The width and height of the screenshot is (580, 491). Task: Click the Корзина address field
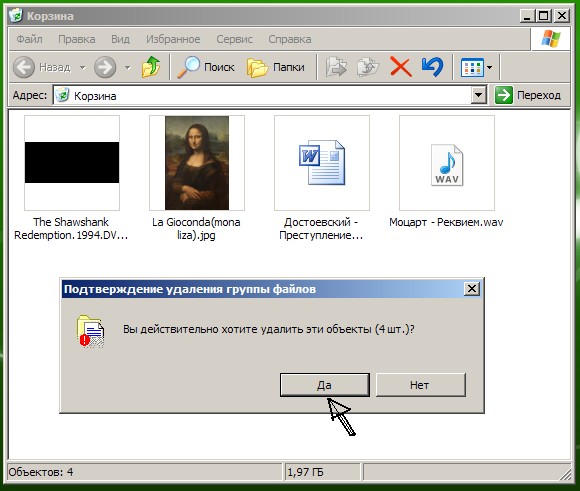tap(262, 95)
